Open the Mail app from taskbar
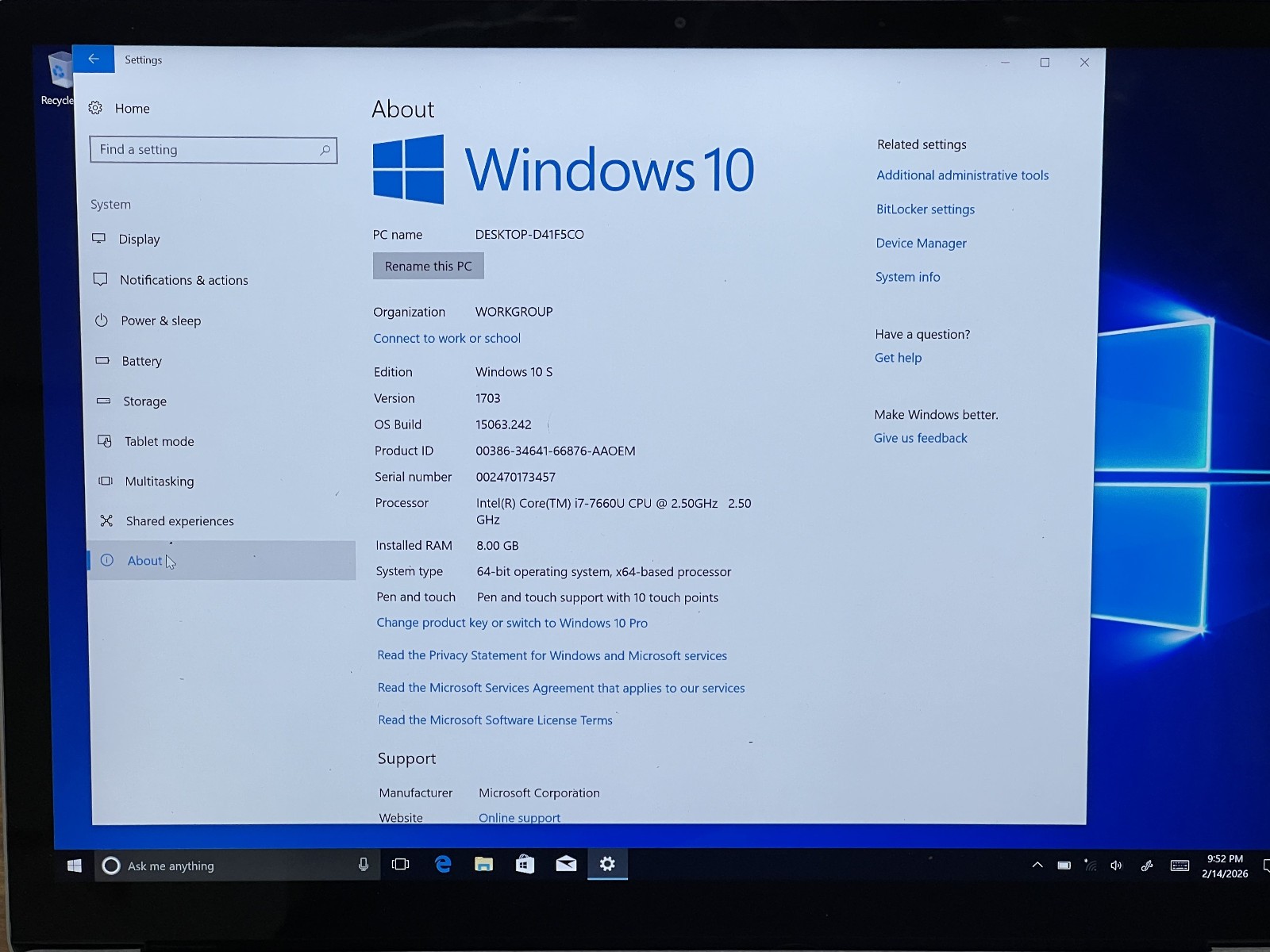Viewport: 1270px width, 952px height. pyautogui.click(x=566, y=864)
